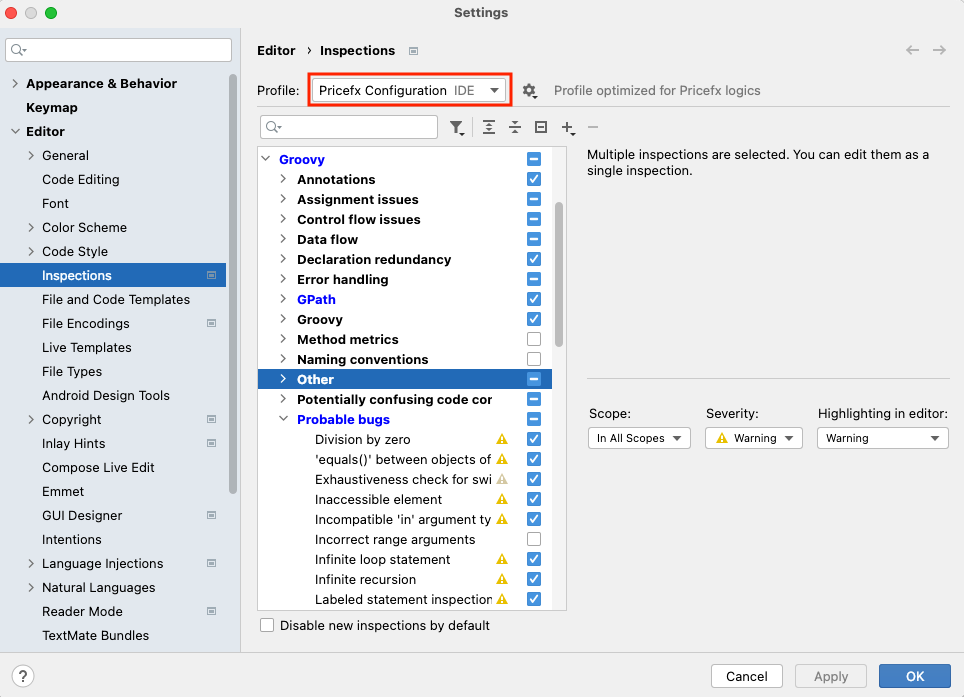This screenshot has width=964, height=697.
Task: Open the Severity Warning dropdown
Action: (x=753, y=438)
